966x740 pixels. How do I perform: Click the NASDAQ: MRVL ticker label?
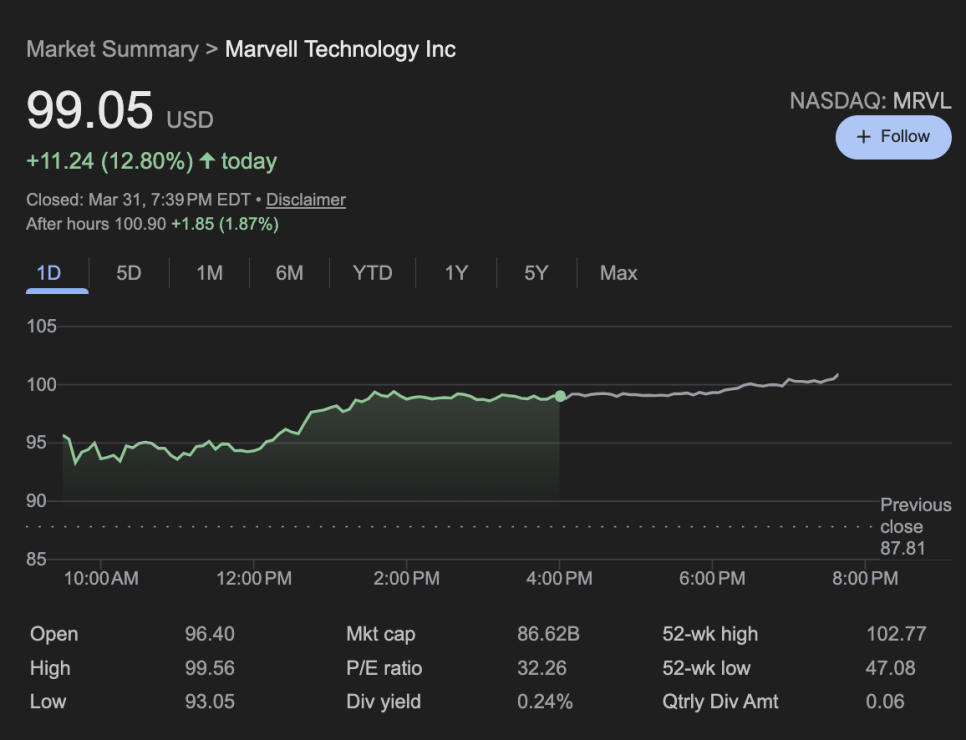pyautogui.click(x=870, y=101)
